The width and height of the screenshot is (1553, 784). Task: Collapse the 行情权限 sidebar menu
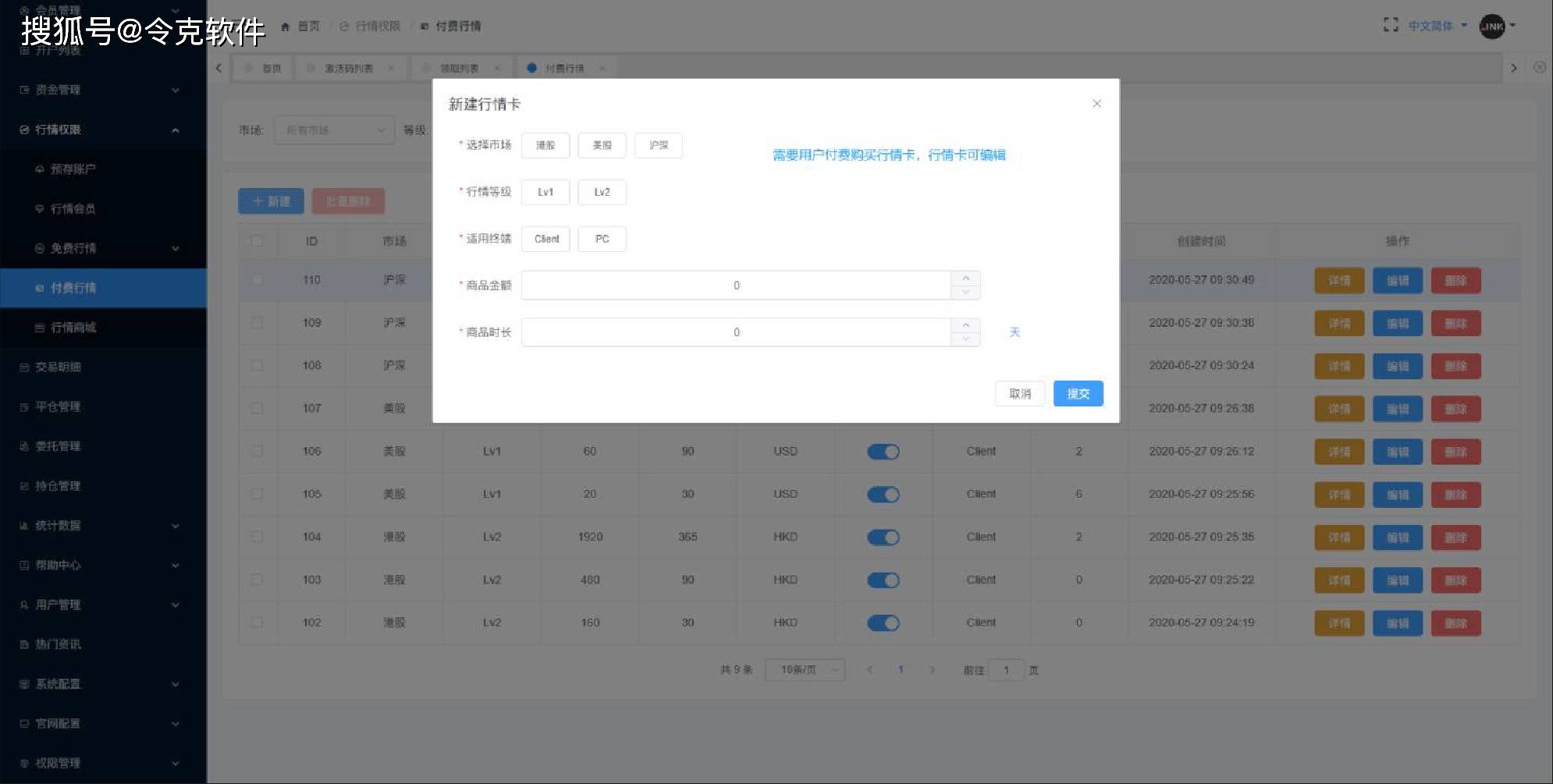(x=103, y=129)
